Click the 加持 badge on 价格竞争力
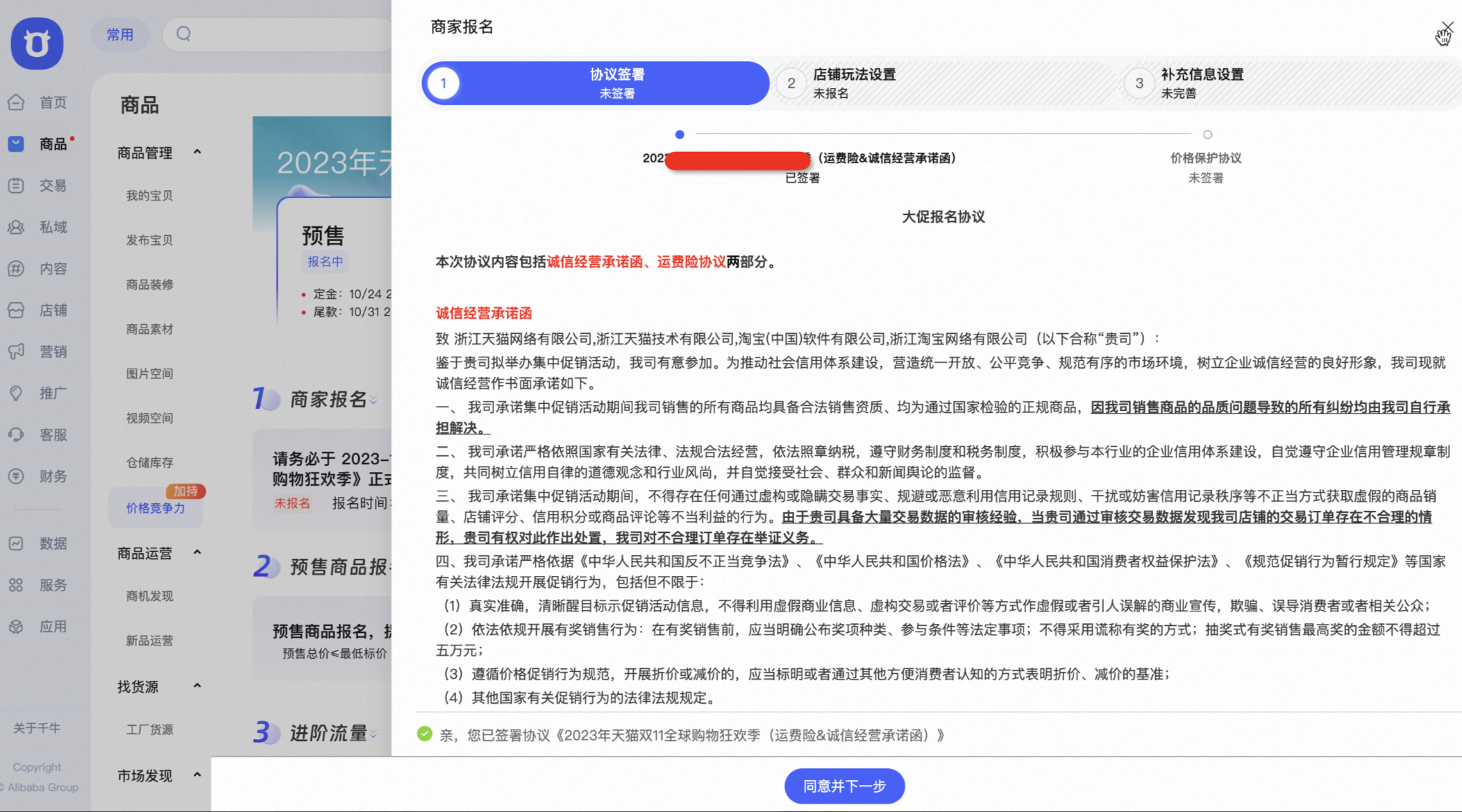1462x812 pixels. coord(185,491)
